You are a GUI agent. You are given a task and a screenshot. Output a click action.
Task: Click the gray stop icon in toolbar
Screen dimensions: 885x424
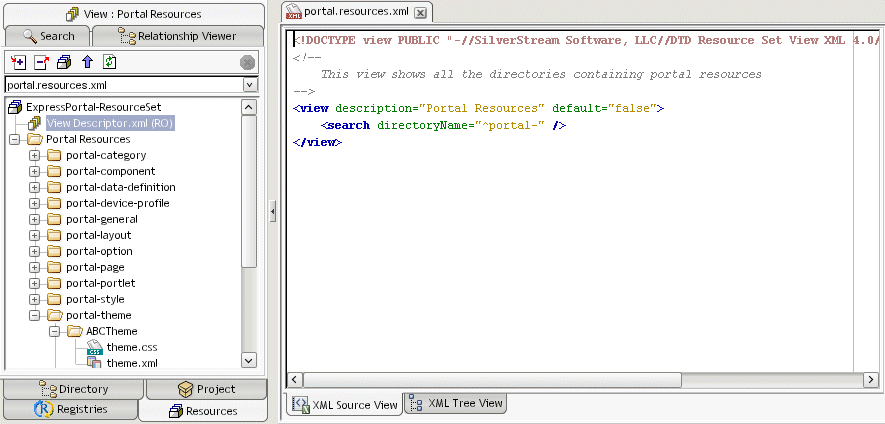[247, 63]
